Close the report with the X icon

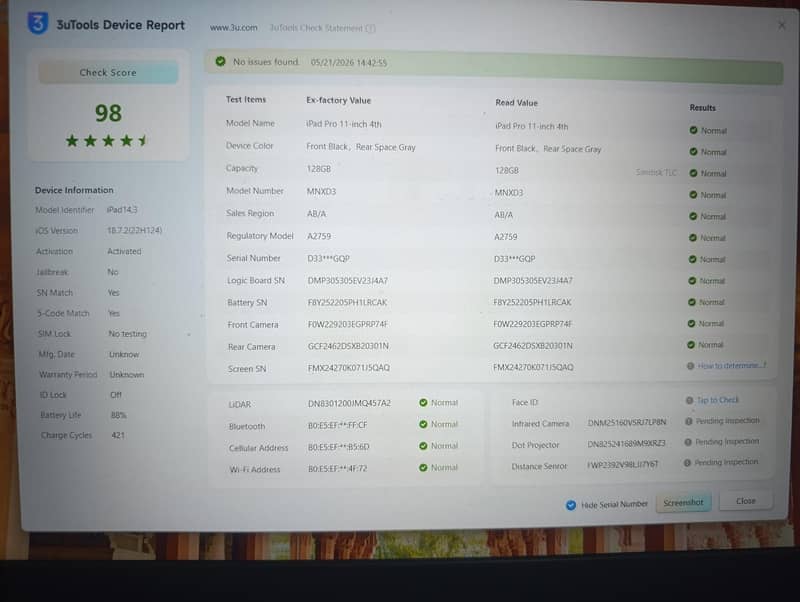pos(782,24)
